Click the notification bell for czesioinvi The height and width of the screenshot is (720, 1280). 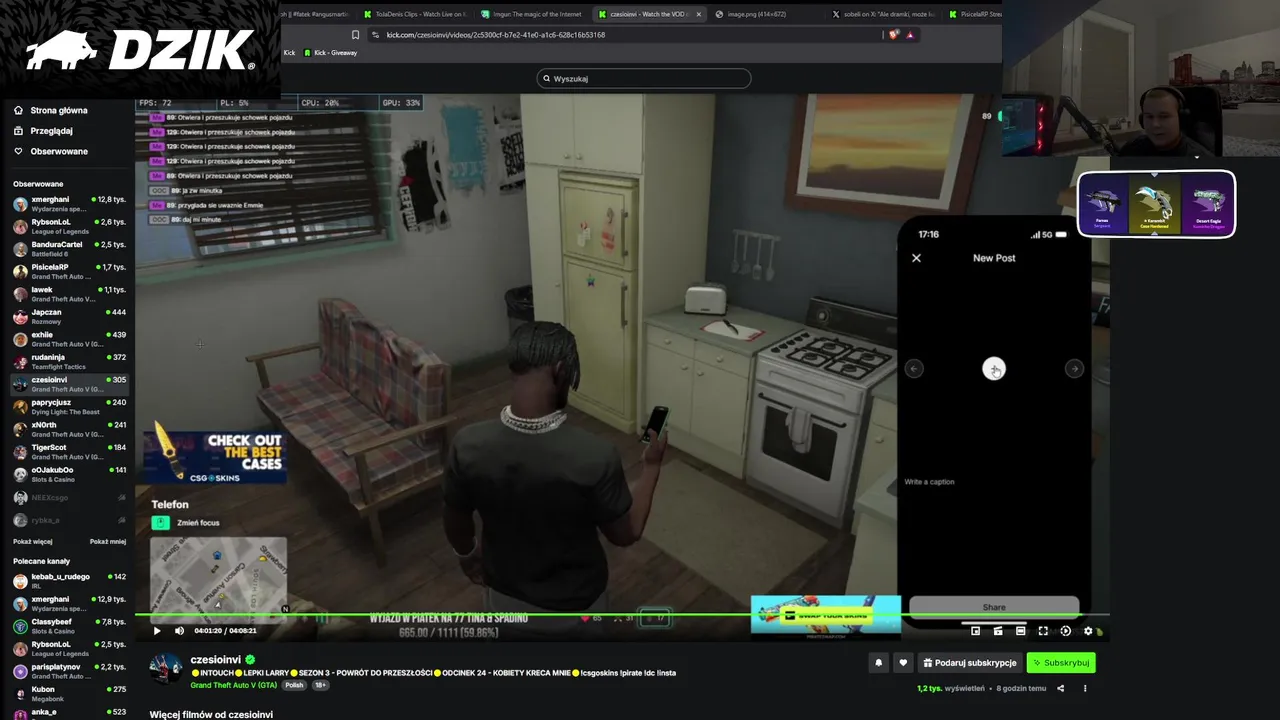pyautogui.click(x=879, y=662)
